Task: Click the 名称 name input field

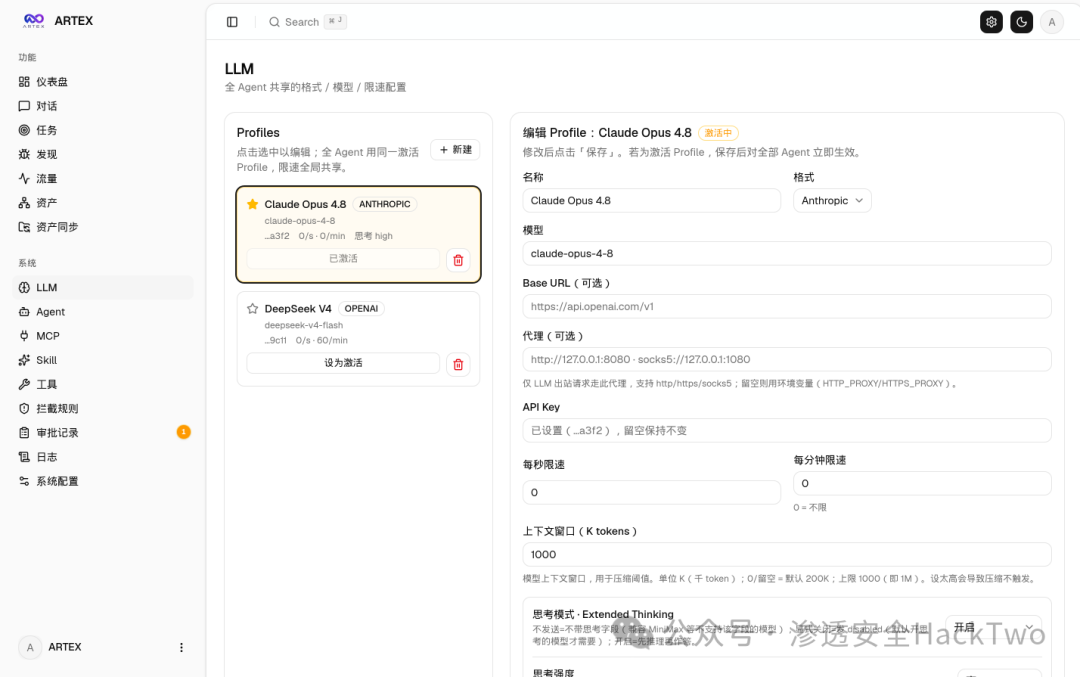Action: (652, 200)
